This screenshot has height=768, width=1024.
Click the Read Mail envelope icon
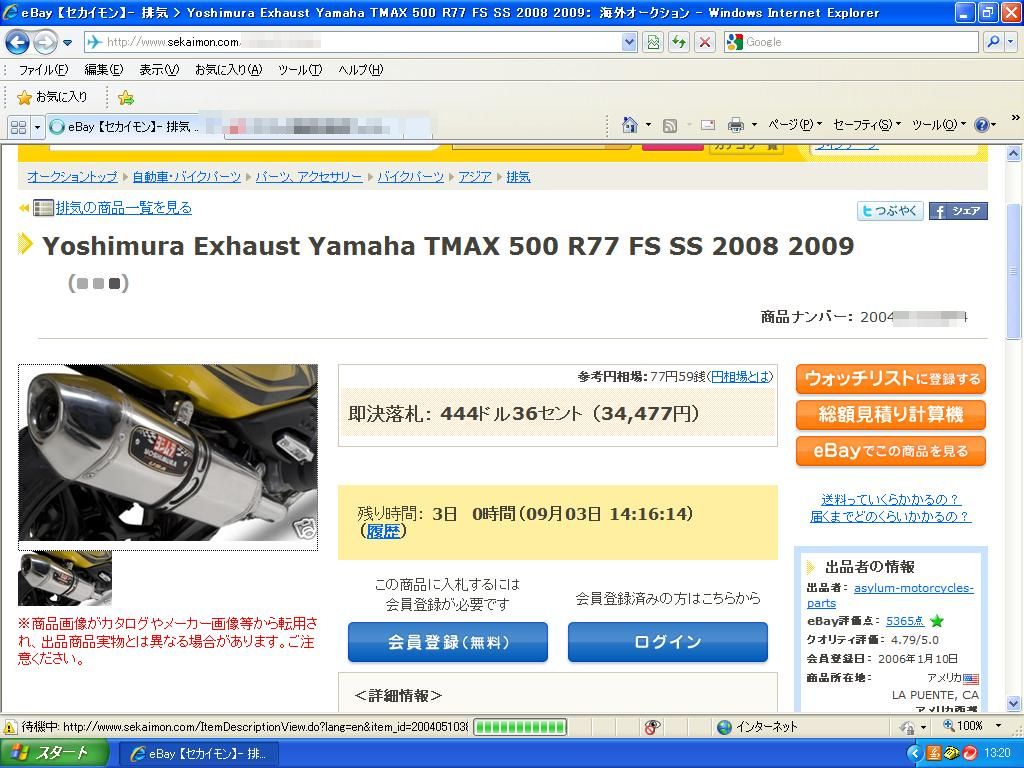(708, 125)
